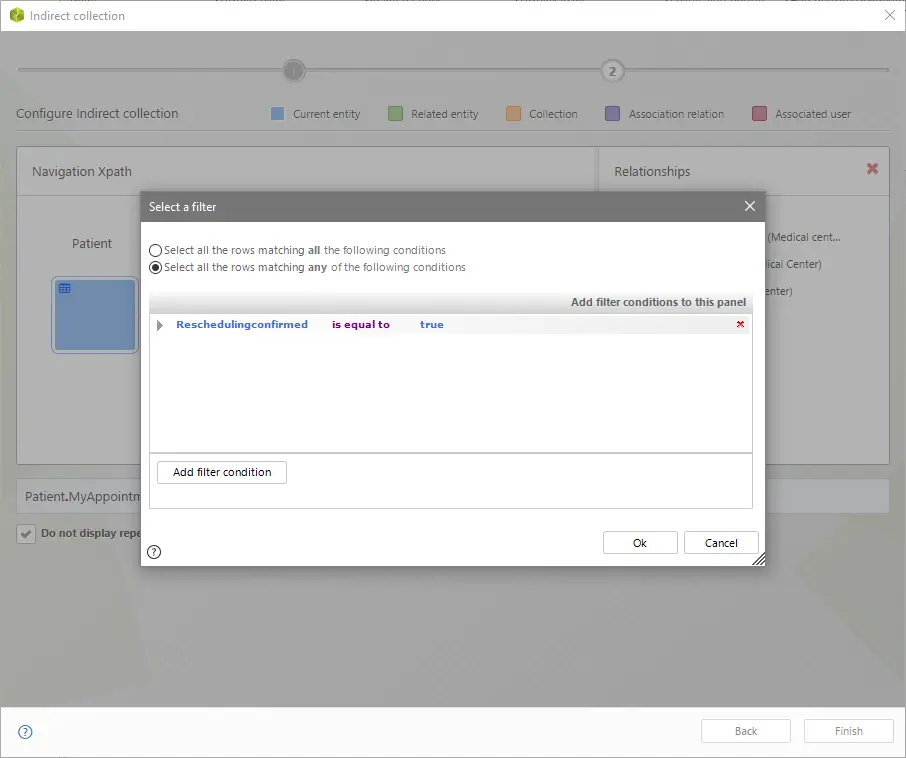The image size is (906, 758).
Task: Change the 'true' filter value
Action: tap(432, 325)
